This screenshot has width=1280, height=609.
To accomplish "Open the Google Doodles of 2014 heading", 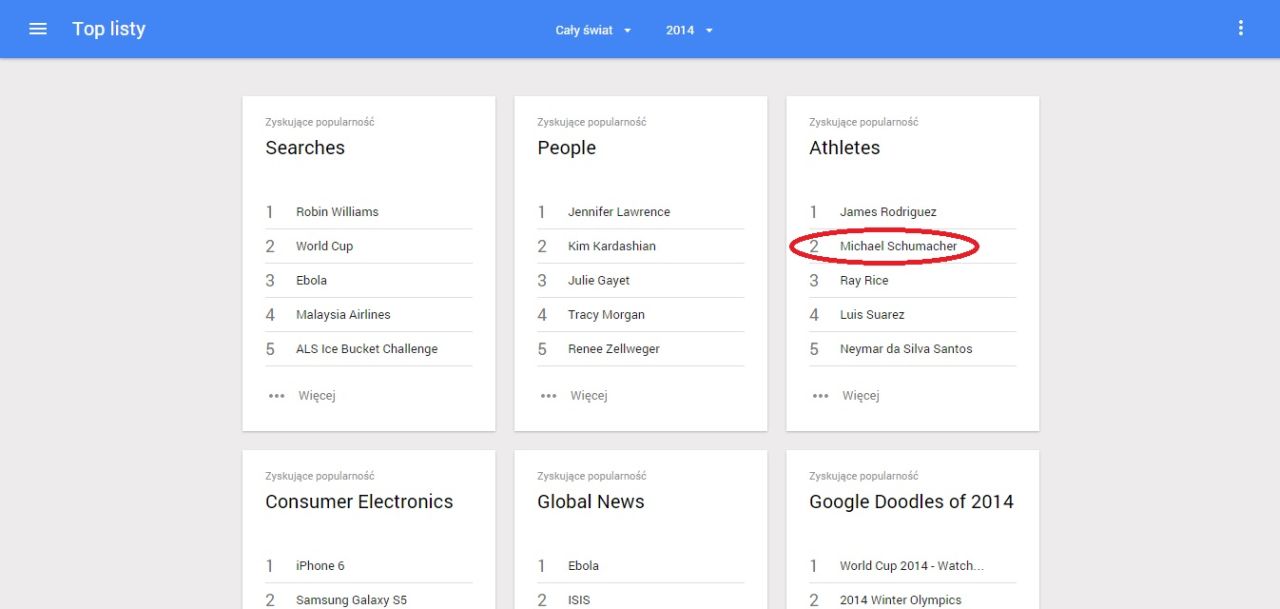I will pos(911,501).
